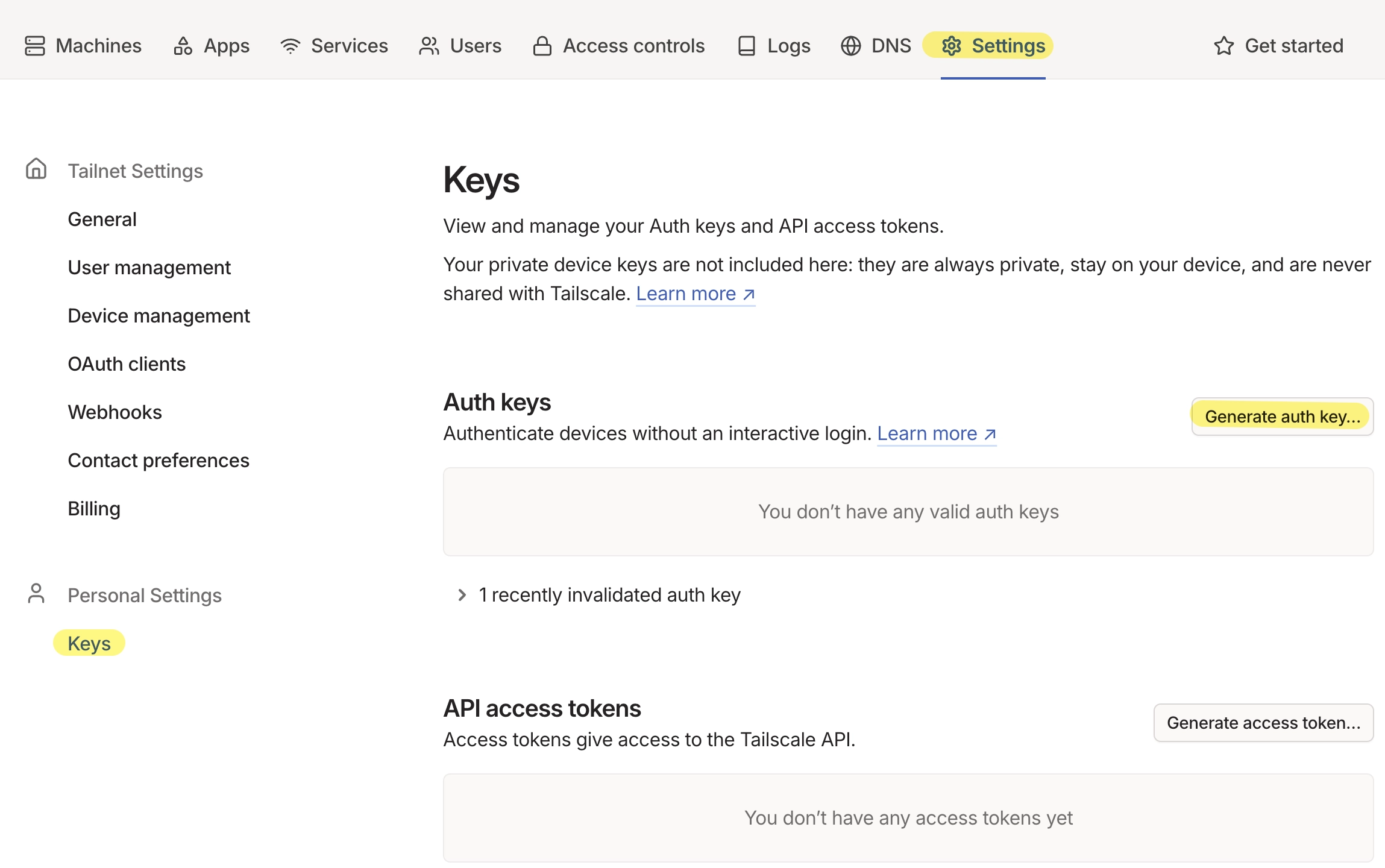1385x868 pixels.
Task: Open the OAuth clients settings page
Action: pyautogui.click(x=127, y=364)
